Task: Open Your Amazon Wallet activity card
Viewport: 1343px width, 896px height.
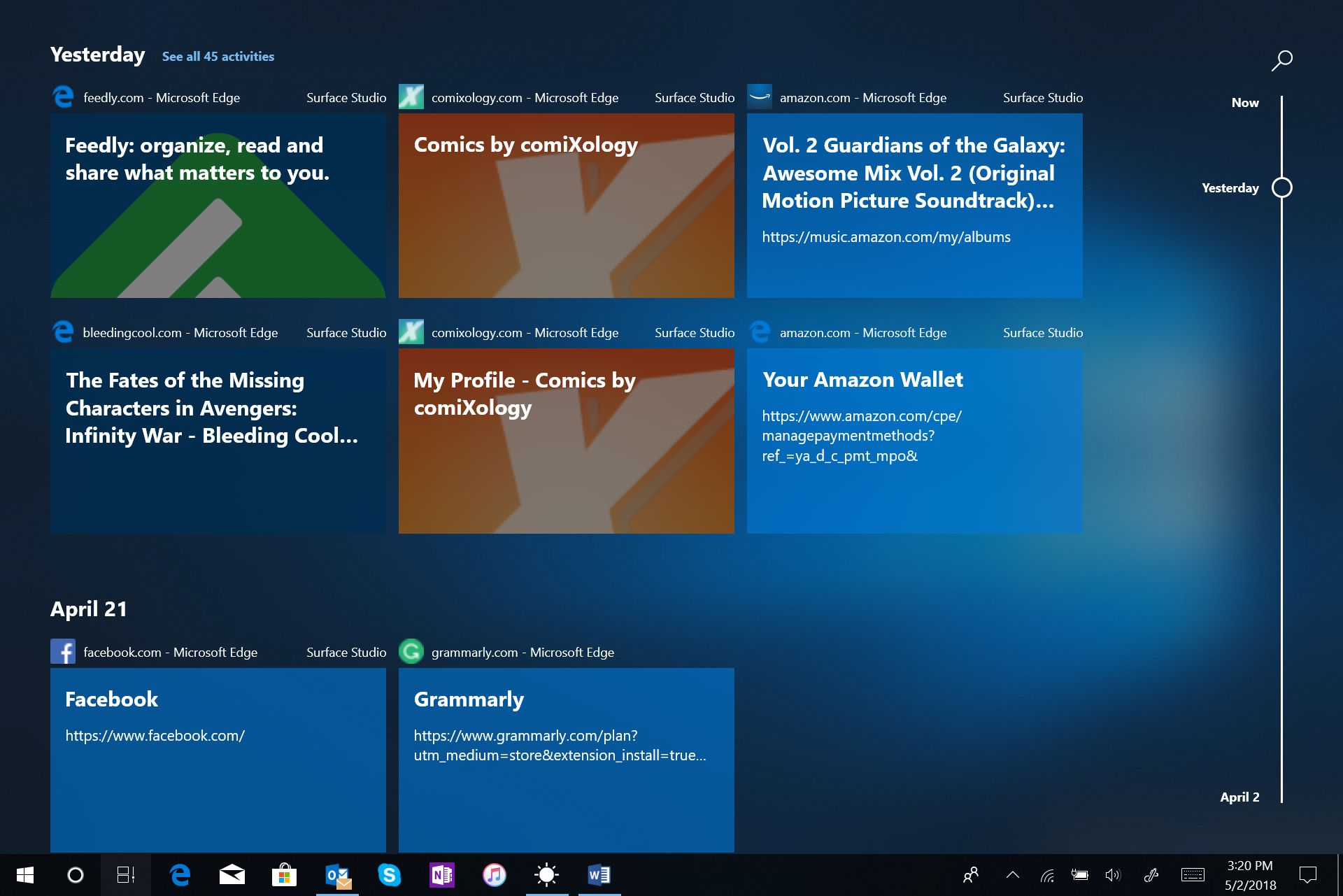Action: pos(914,441)
